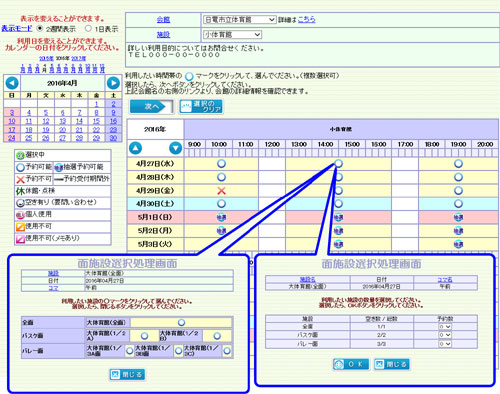The height and width of the screenshot is (394, 500).
Task: Click 2015年 year link
Action: click(46, 58)
